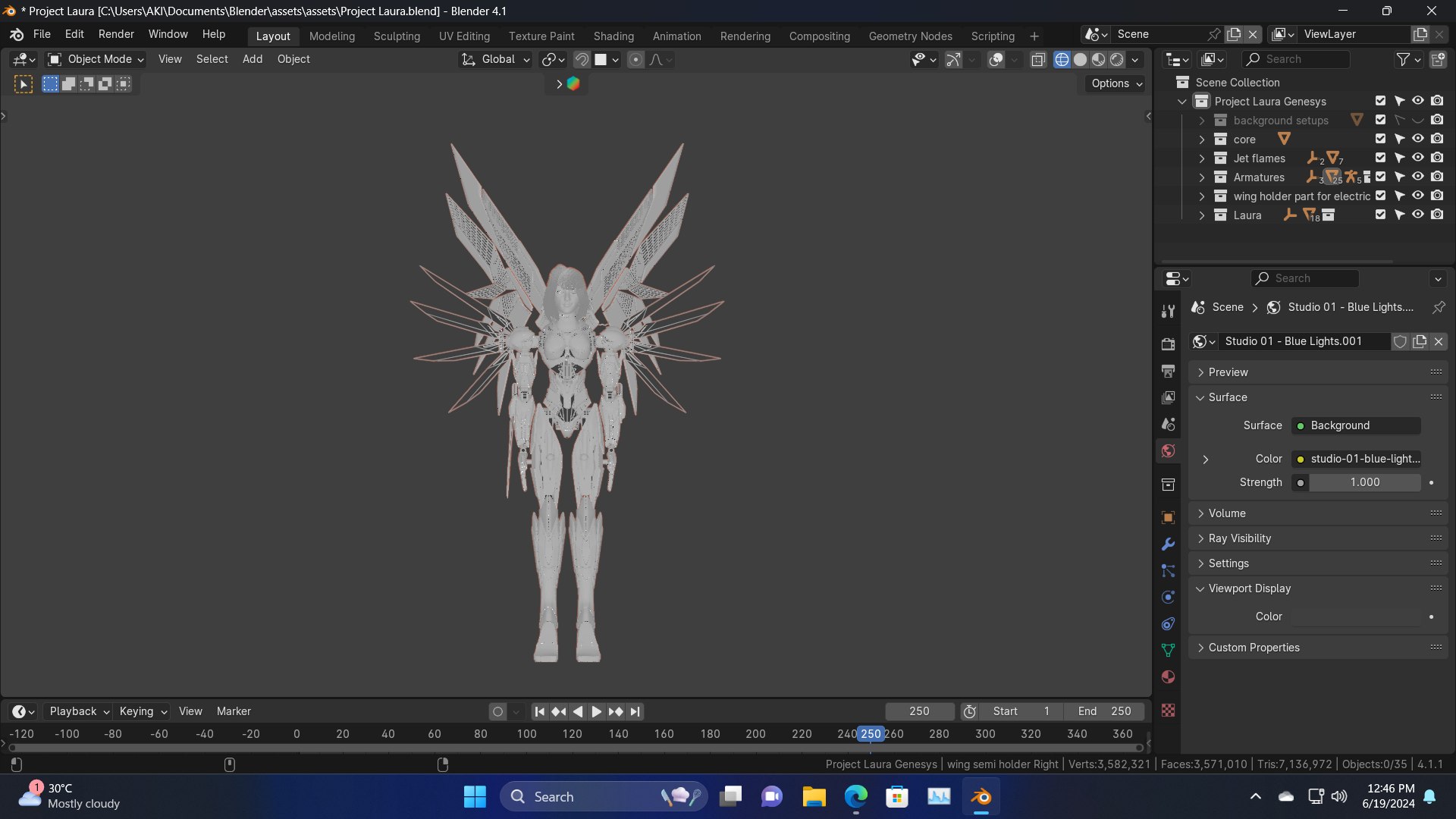Expand the Ray Visibility panel
This screenshot has width=1456, height=819.
(x=1318, y=538)
